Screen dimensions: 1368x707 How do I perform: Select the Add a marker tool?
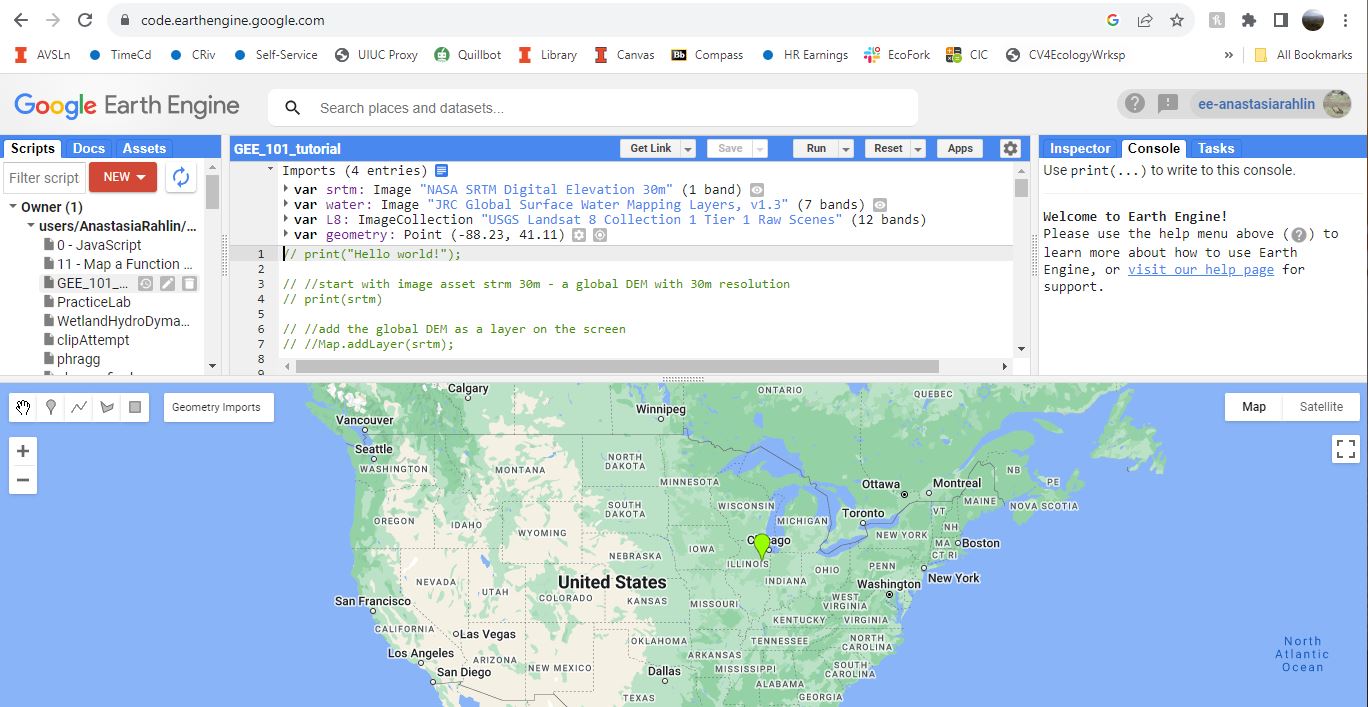[x=51, y=407]
